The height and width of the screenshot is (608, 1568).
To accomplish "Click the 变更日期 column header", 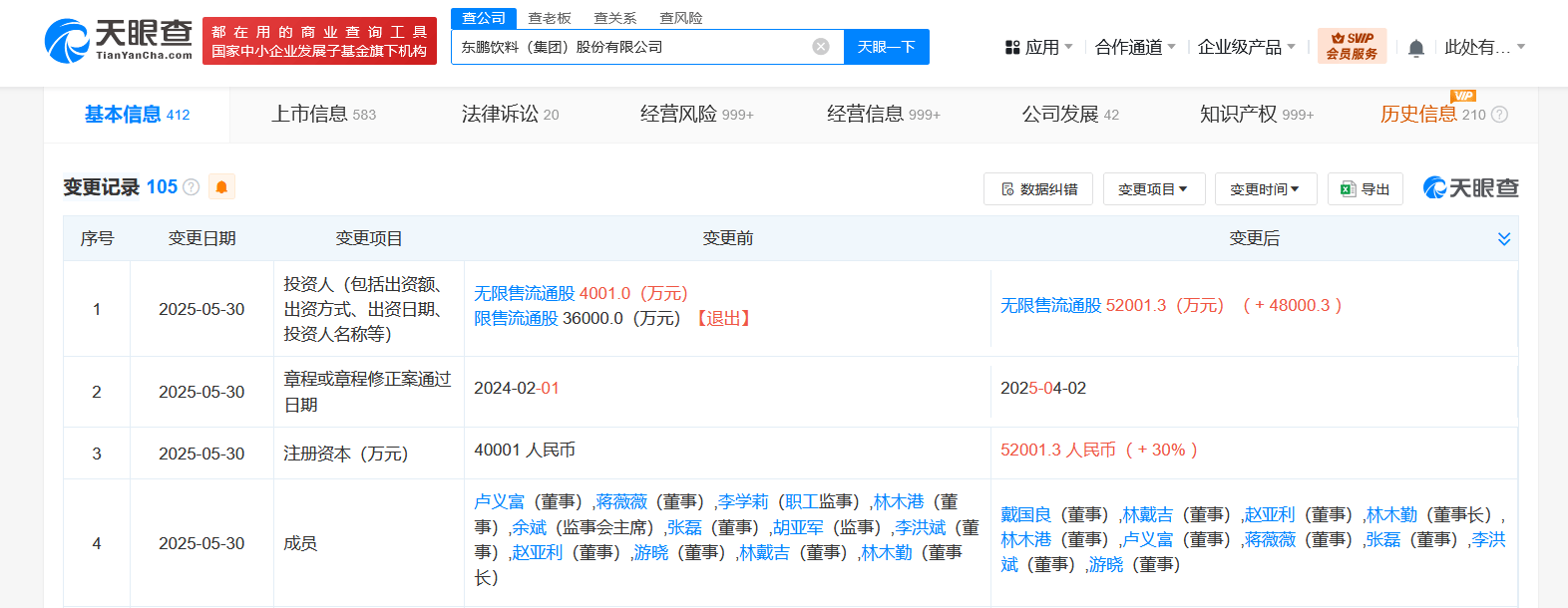I will click(202, 238).
